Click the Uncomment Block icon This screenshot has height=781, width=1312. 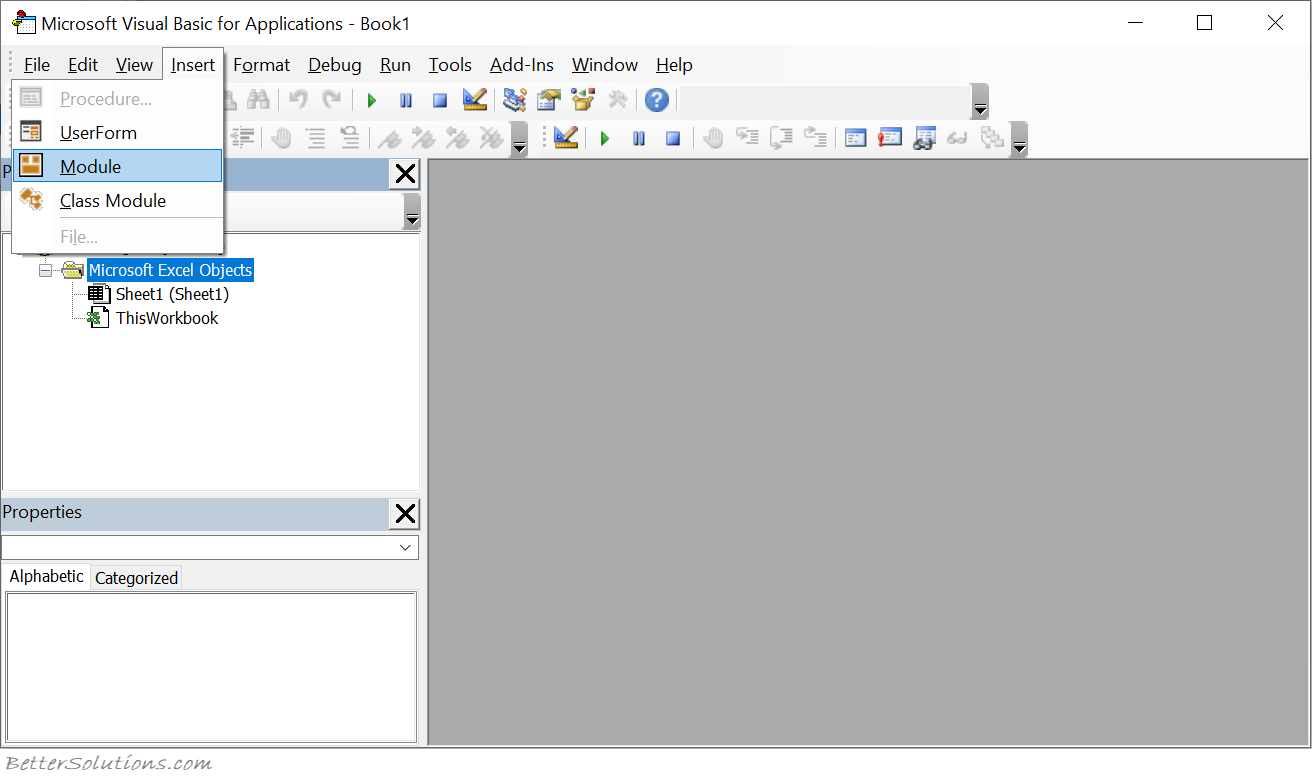349,138
